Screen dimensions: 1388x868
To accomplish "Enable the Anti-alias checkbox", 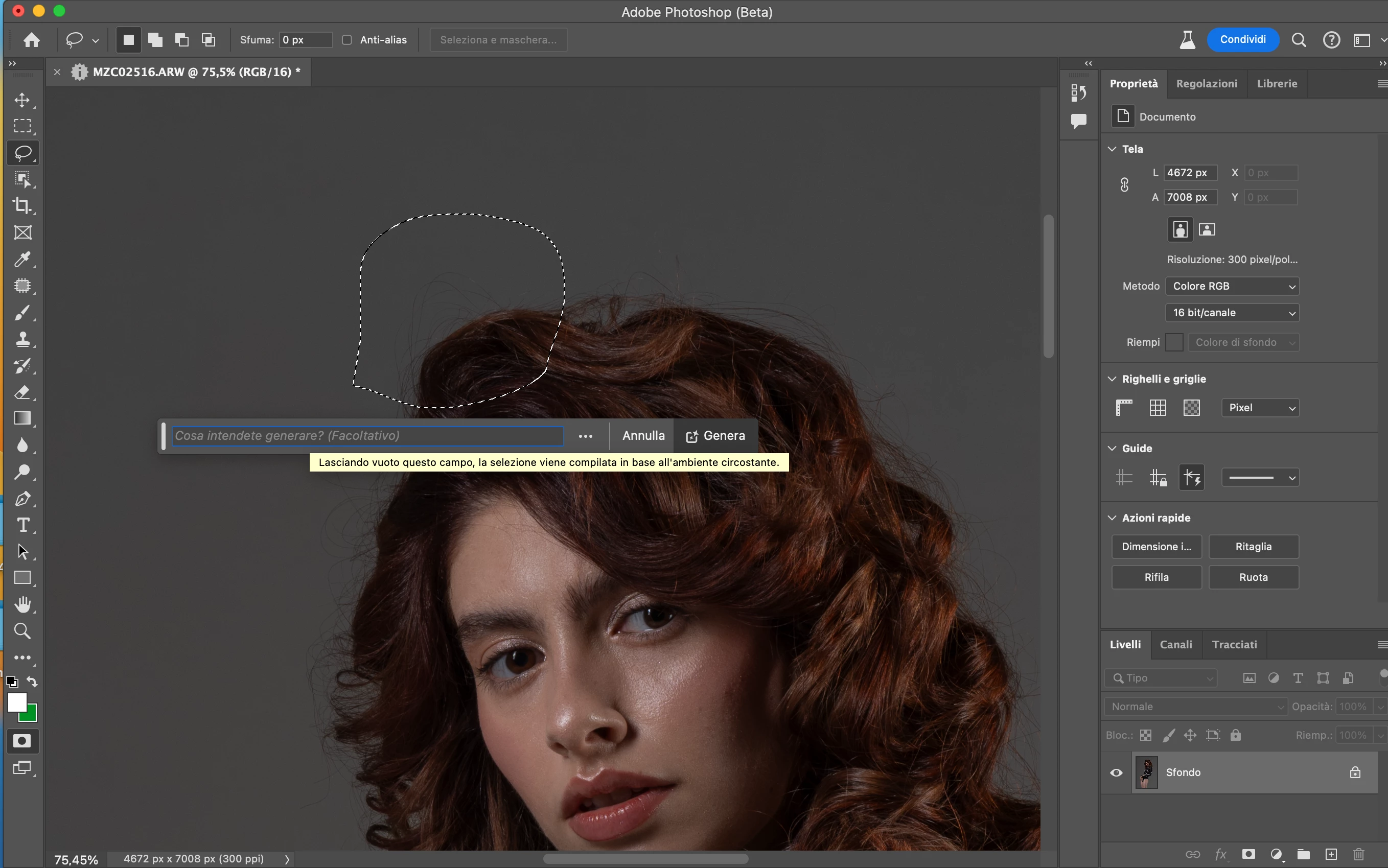I will pyautogui.click(x=347, y=40).
